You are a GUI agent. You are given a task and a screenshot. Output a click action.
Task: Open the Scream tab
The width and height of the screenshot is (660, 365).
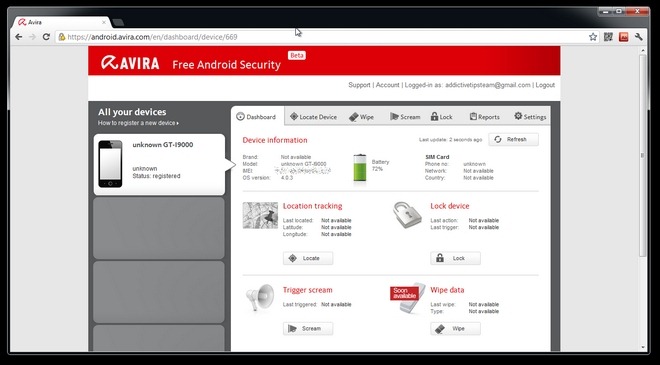coord(405,117)
